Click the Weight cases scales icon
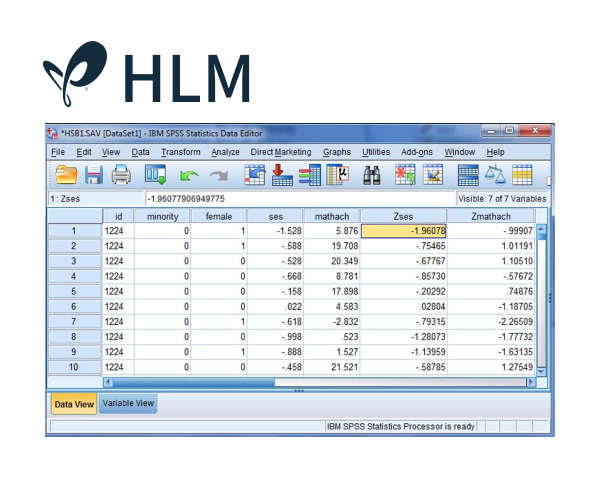The height and width of the screenshot is (477, 600). click(x=495, y=174)
